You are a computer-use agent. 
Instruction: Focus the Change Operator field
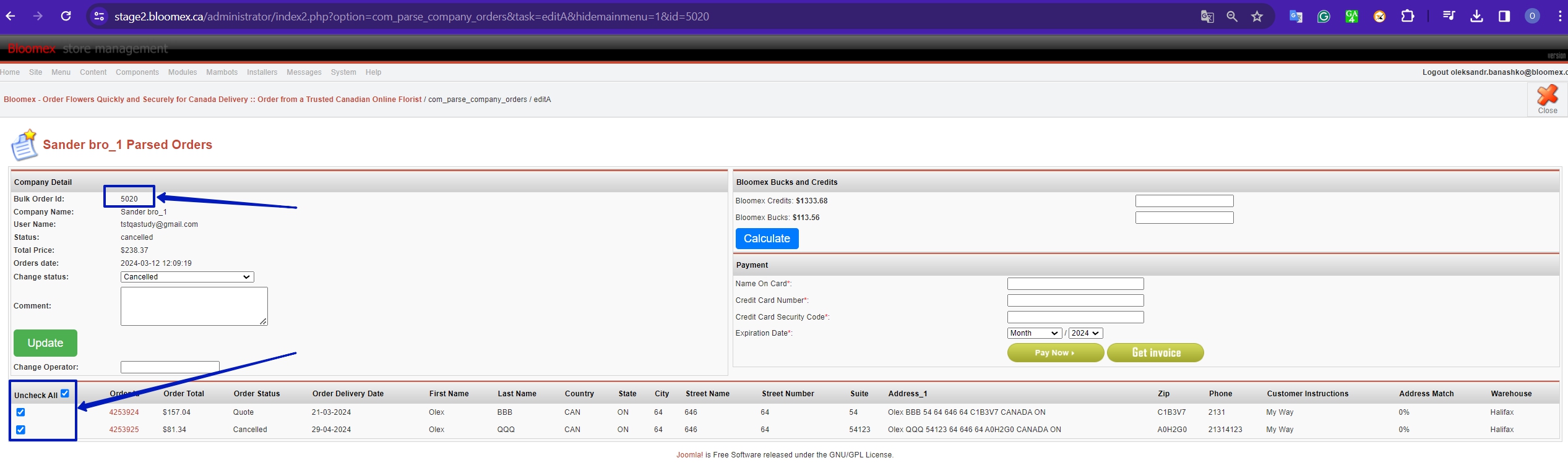(170, 367)
